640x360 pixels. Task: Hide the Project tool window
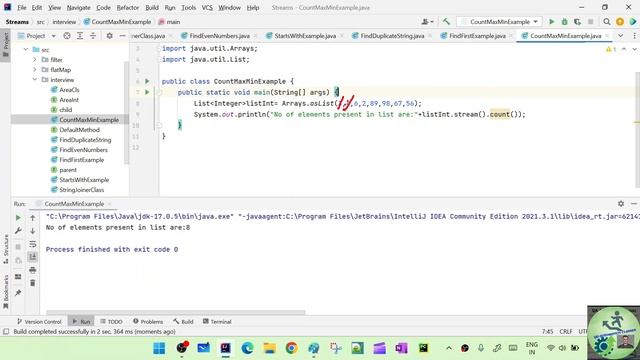122,36
